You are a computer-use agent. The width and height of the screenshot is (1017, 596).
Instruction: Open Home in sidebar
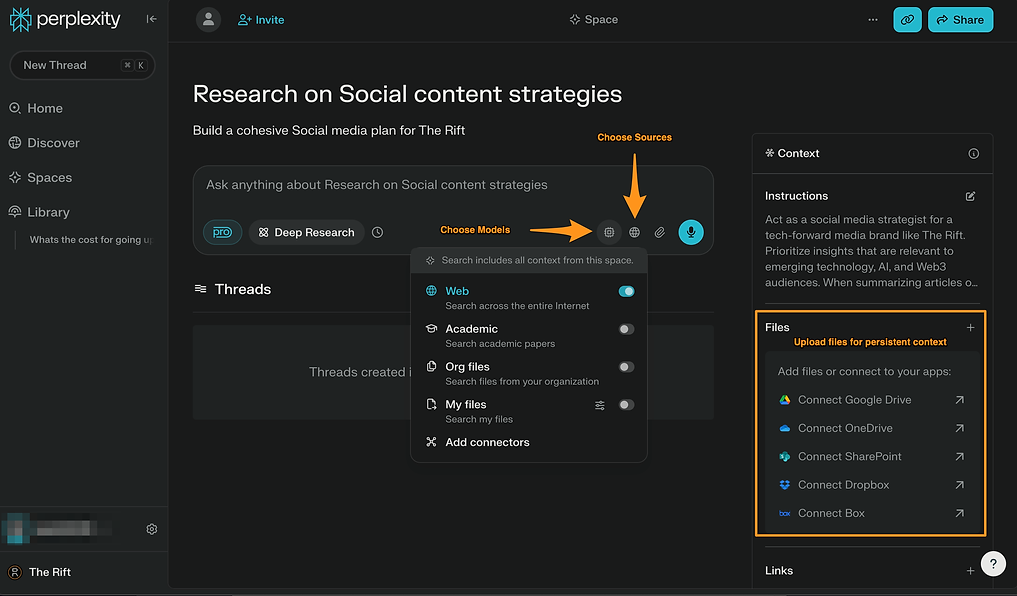coord(36,108)
